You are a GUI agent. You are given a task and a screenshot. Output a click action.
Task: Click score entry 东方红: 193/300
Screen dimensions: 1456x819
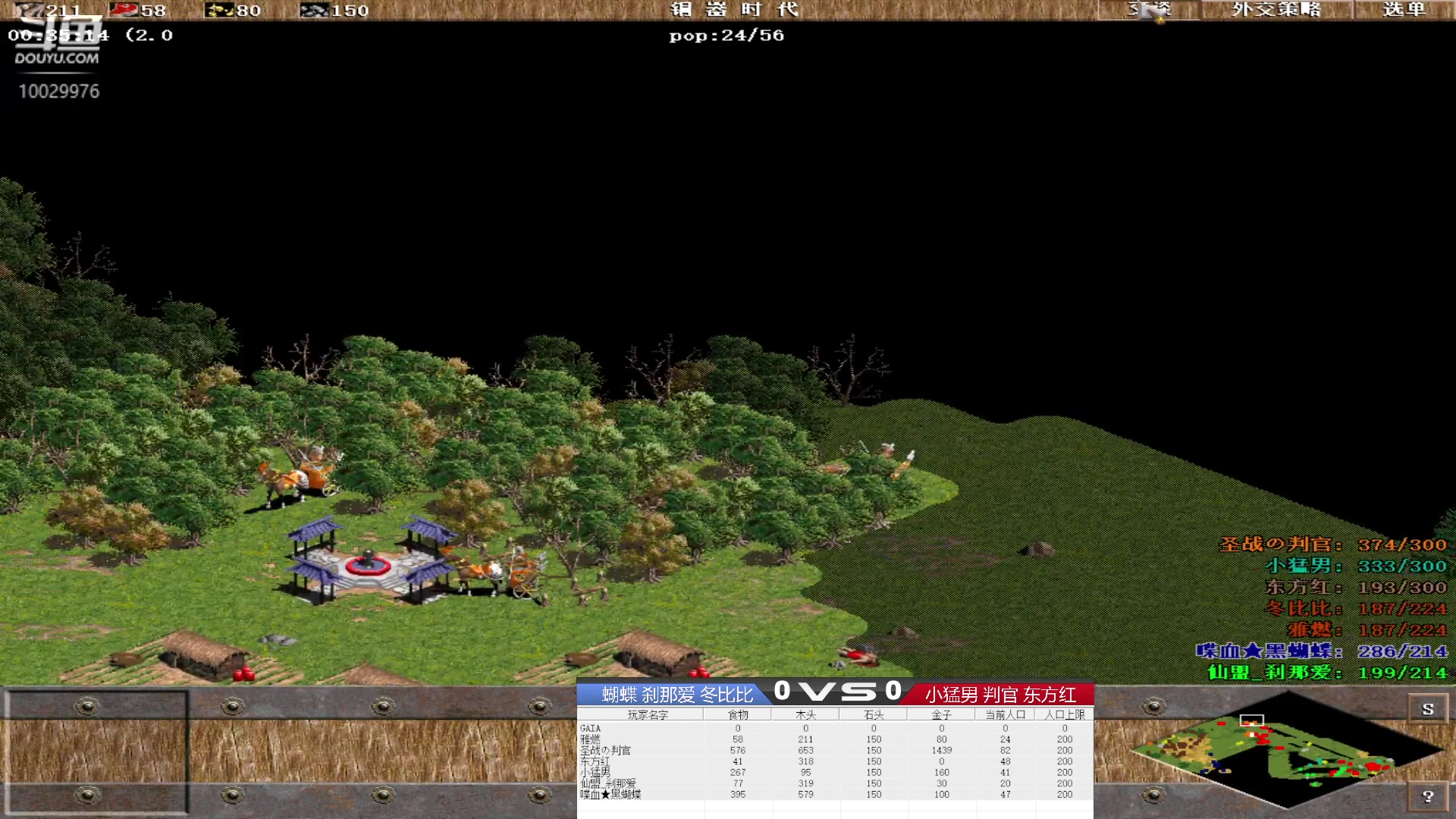coord(1356,587)
